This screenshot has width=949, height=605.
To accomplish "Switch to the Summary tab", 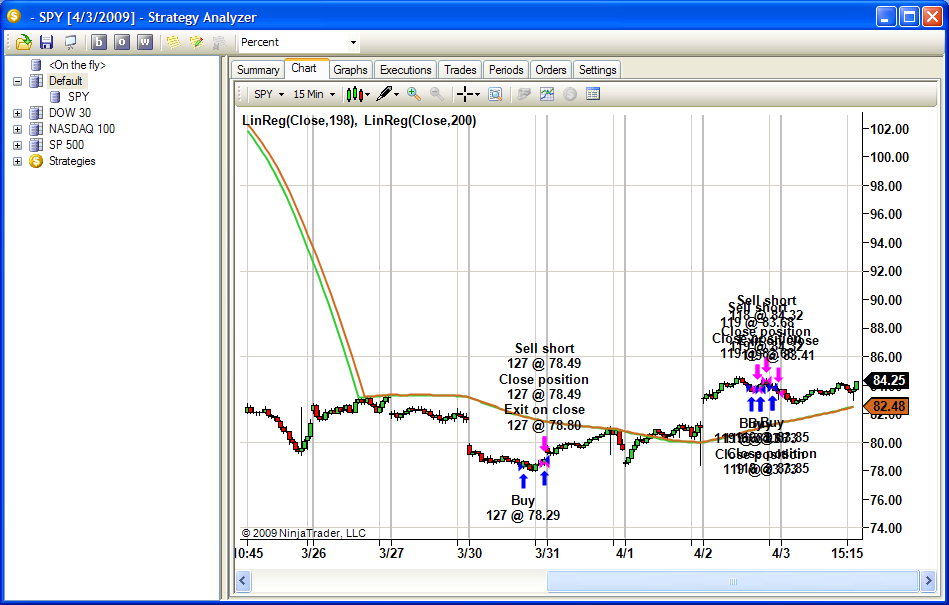I will 258,70.
